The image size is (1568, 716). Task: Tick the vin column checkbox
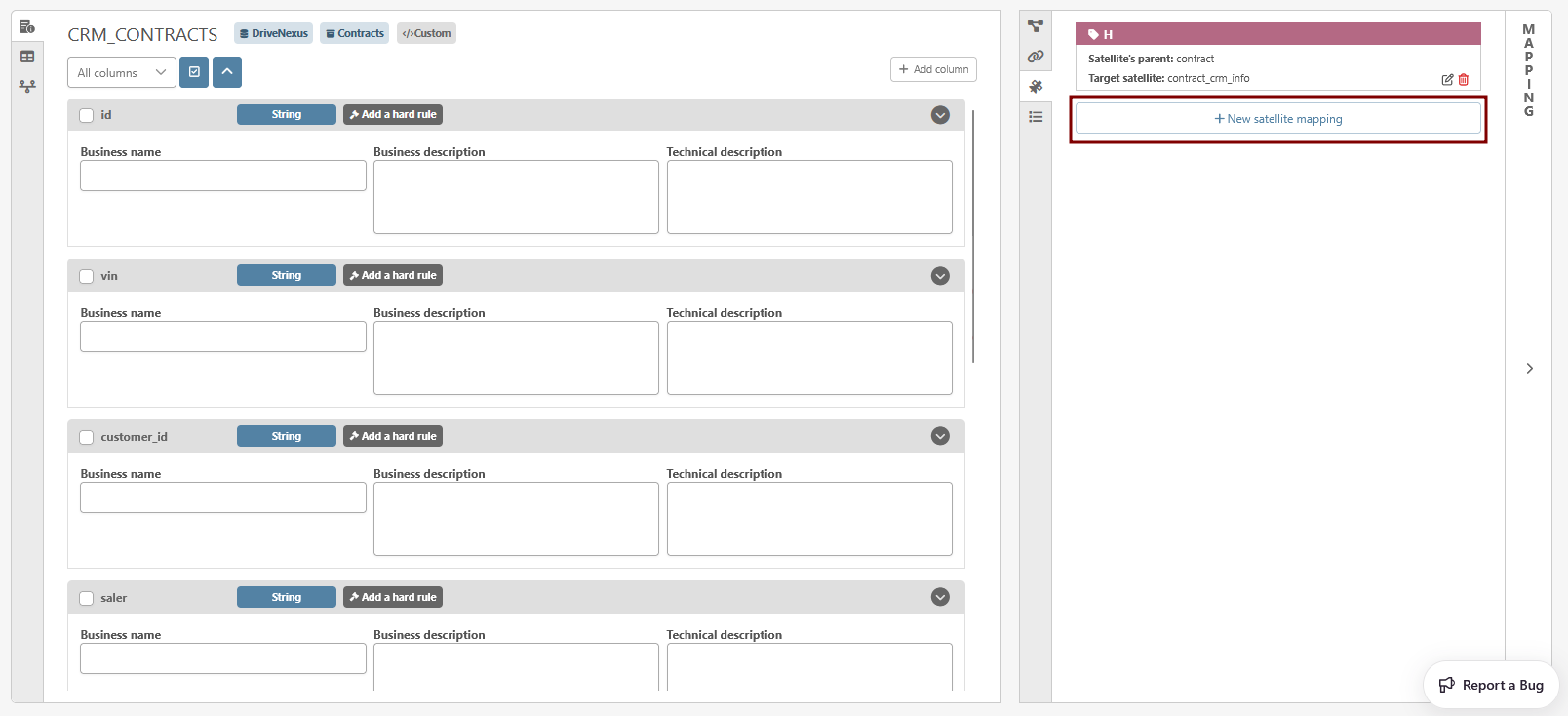(87, 276)
